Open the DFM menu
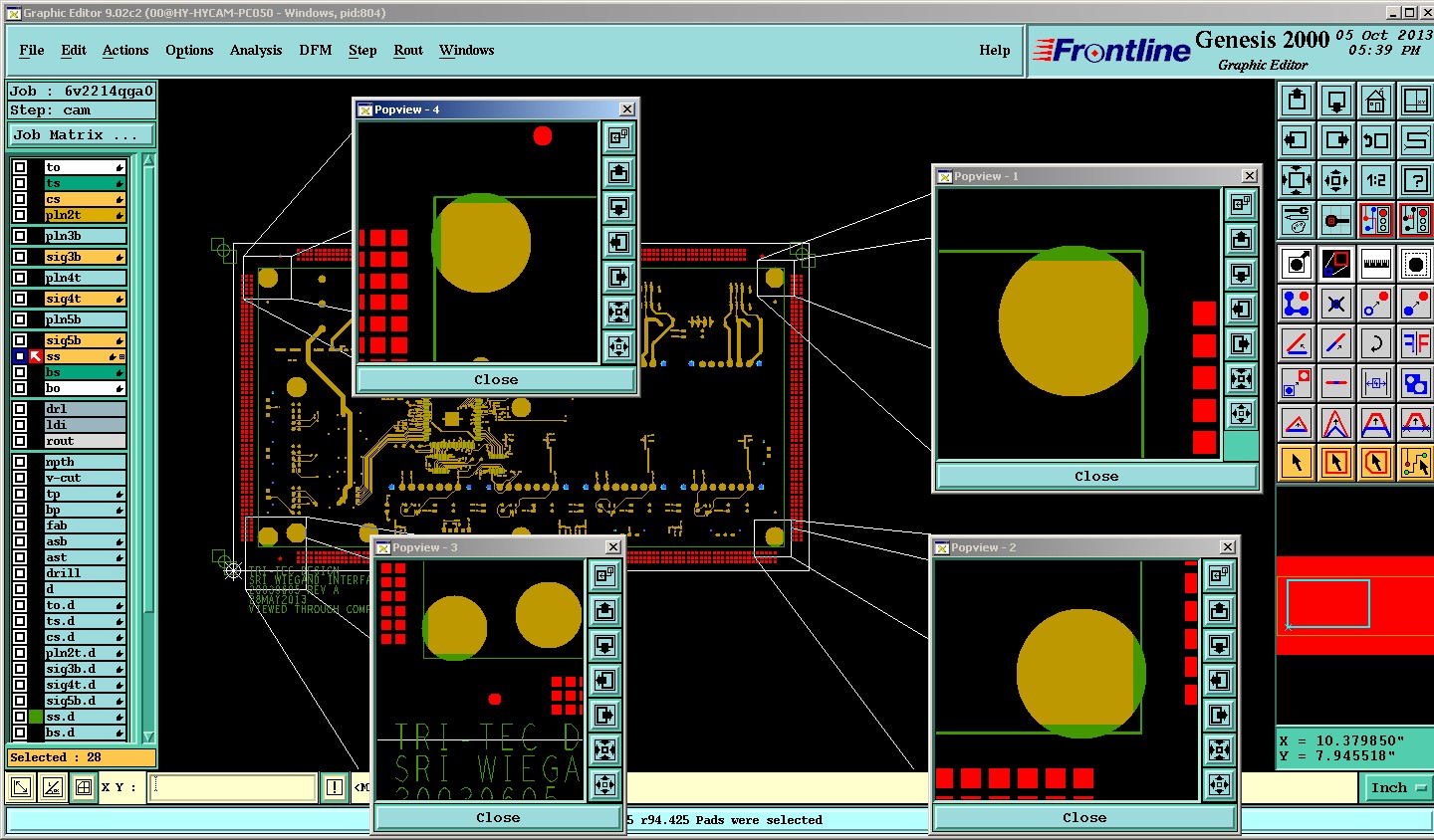Screen dimensions: 1434x840 coord(316,50)
